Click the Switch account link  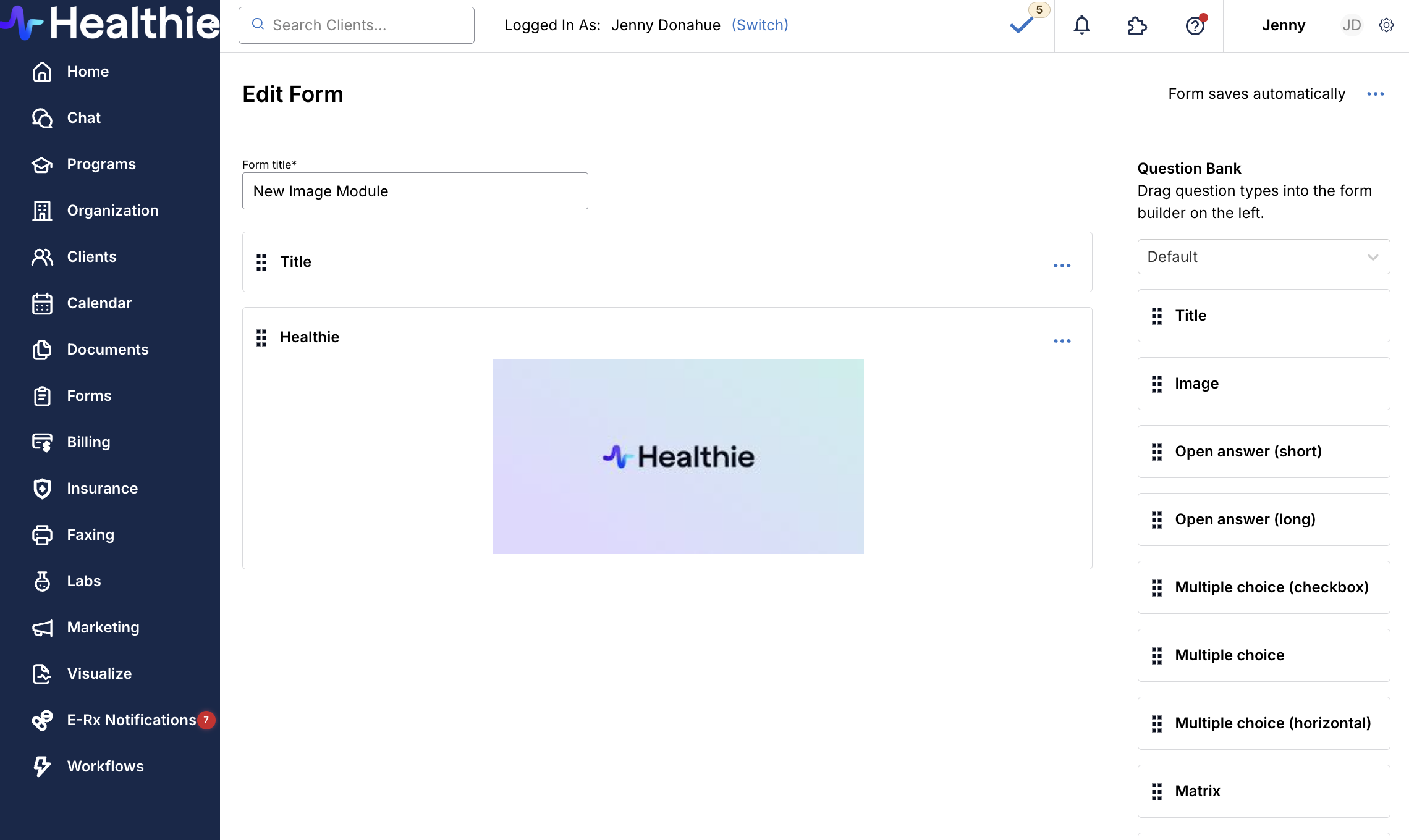tap(760, 25)
